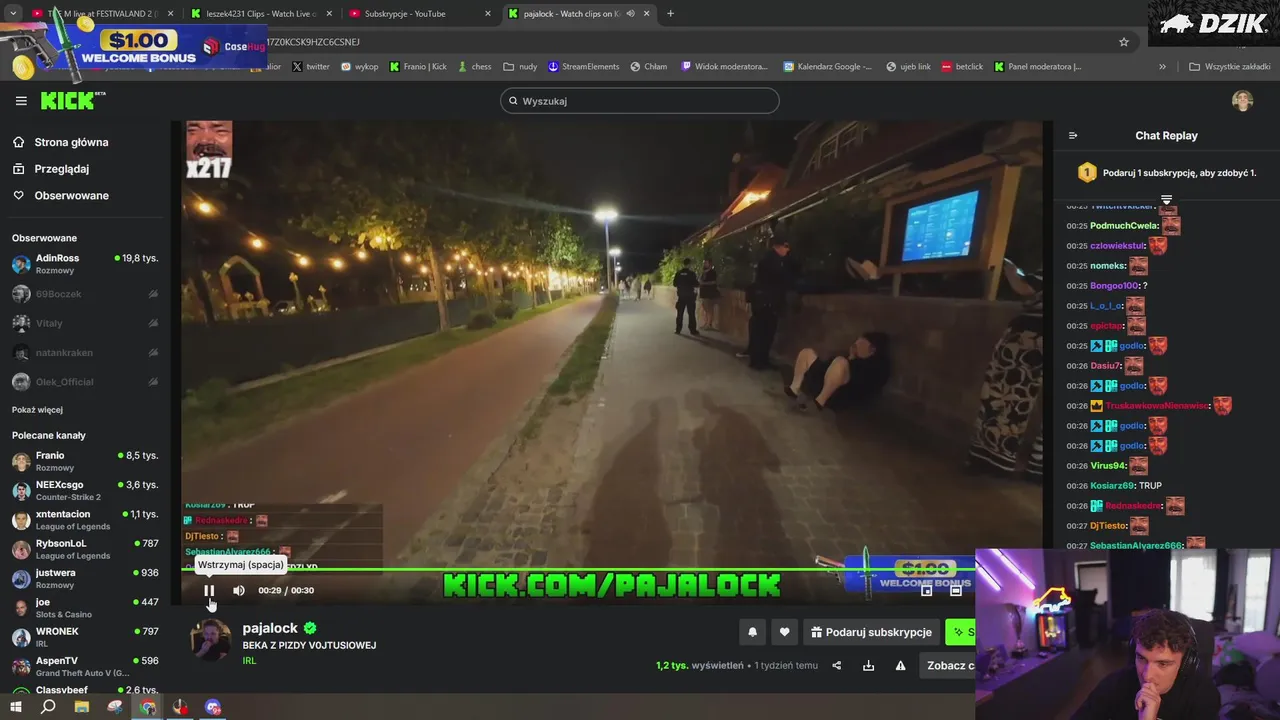Image resolution: width=1280 pixels, height=720 pixels.
Task: Collapse the Chat Replay panel
Action: coord(1073,136)
